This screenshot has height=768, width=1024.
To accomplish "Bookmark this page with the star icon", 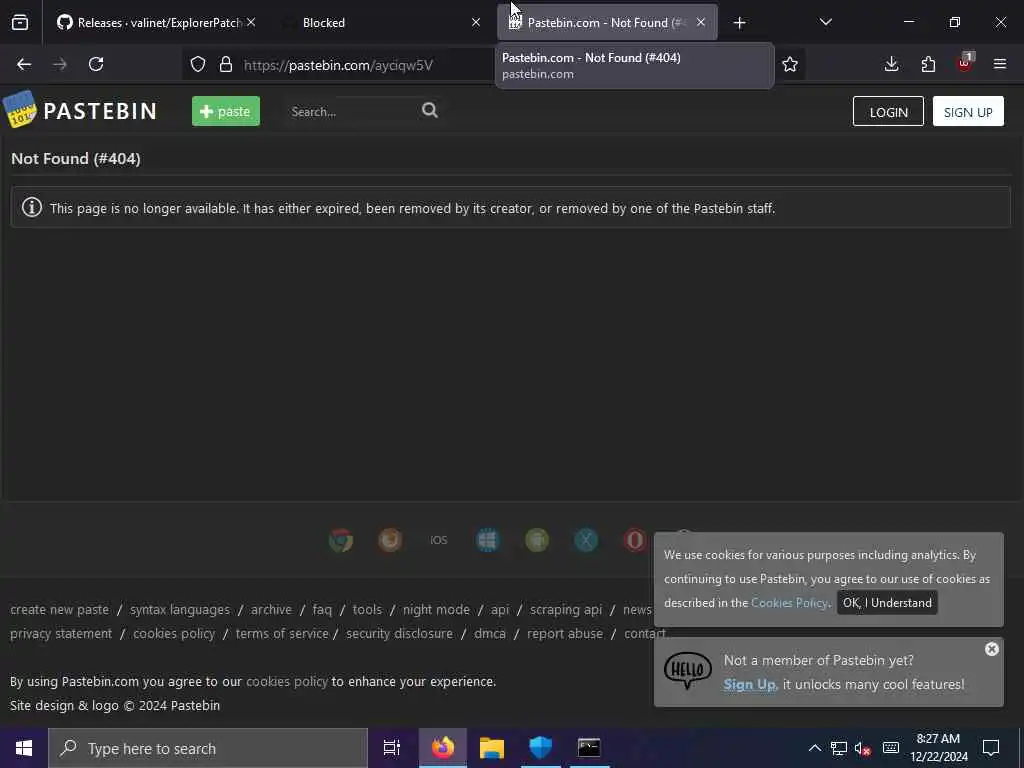I will coord(790,64).
